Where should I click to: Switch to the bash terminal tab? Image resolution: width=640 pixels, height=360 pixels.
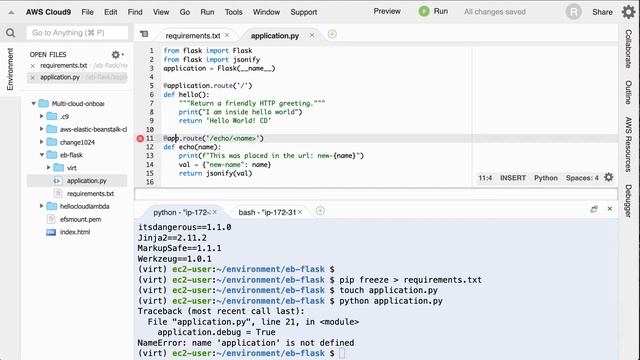pyautogui.click(x=267, y=212)
